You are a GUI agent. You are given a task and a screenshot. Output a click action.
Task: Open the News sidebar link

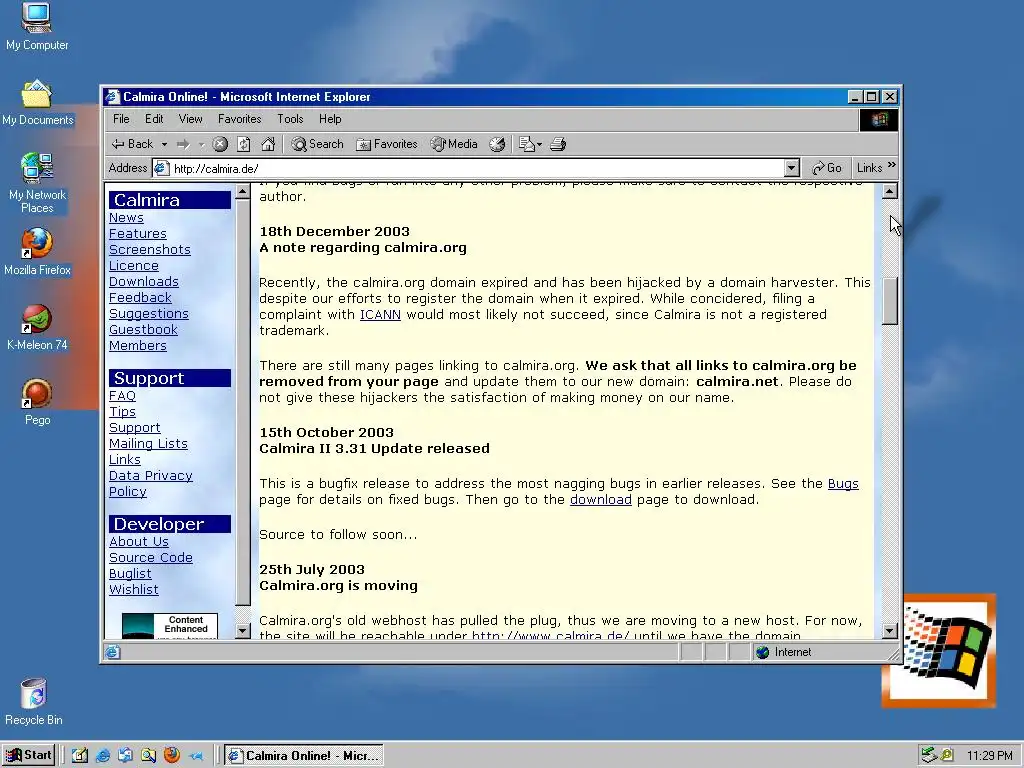(126, 217)
